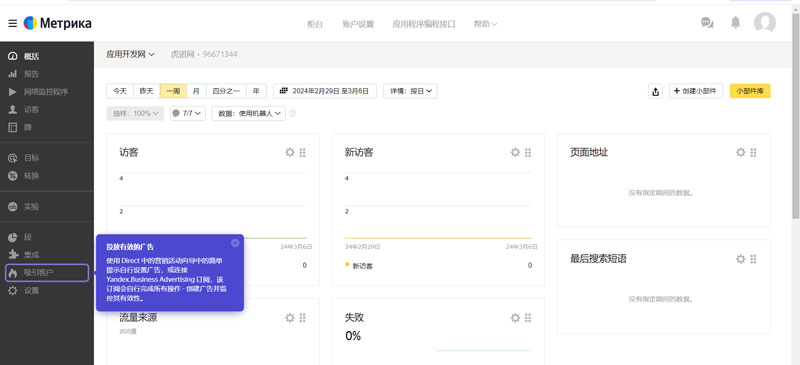This screenshot has height=365, width=800.
Task: Open 报告 in the left sidebar
Action: [31, 74]
